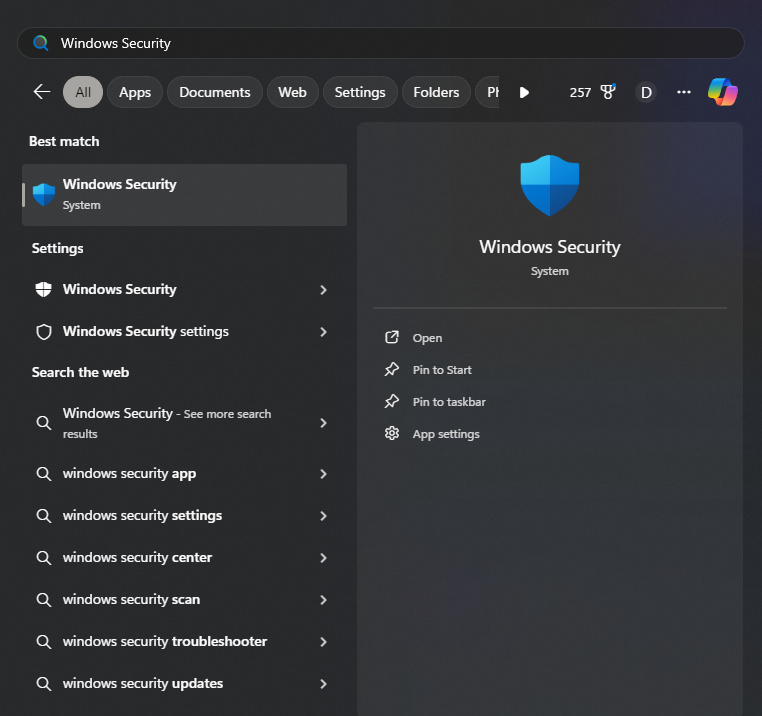Viewport: 762px width, 716px height.
Task: Pin Windows Security to taskbar
Action: click(x=448, y=402)
